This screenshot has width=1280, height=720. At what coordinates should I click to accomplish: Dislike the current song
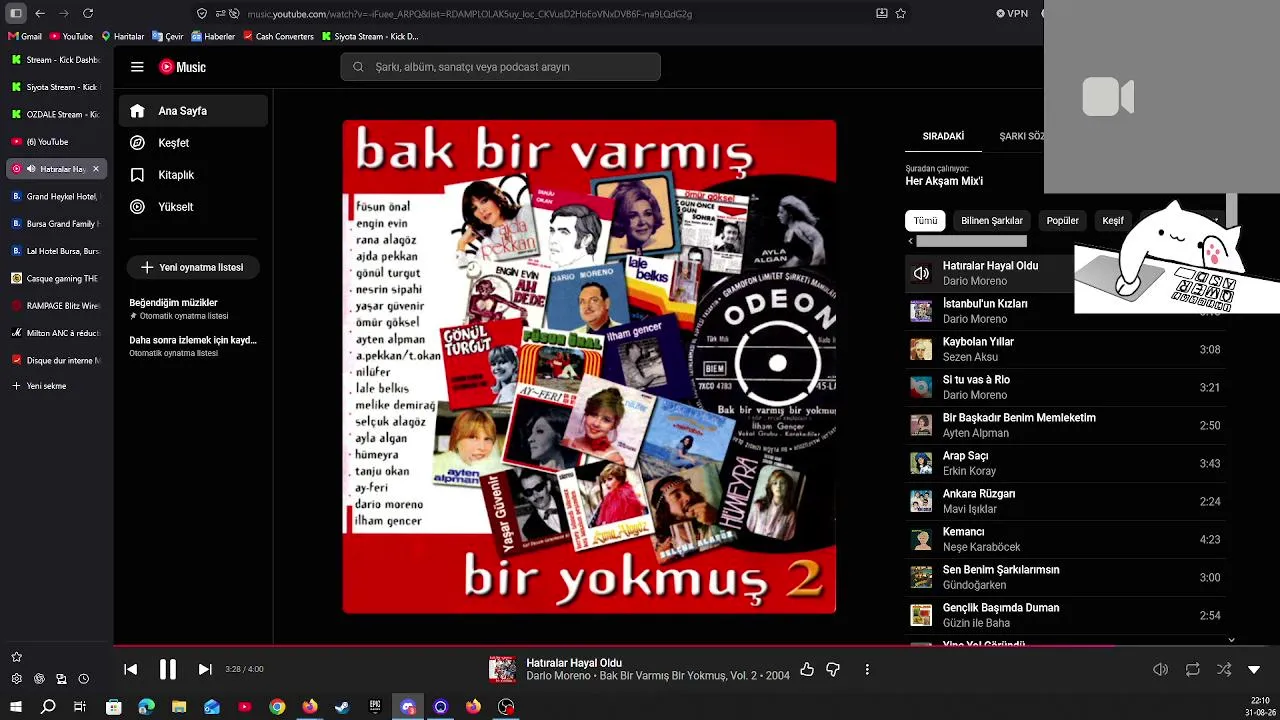tap(833, 669)
